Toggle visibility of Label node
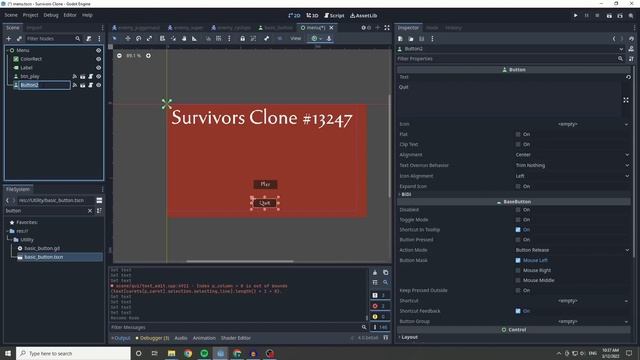The height and width of the screenshot is (360, 640). (98, 68)
